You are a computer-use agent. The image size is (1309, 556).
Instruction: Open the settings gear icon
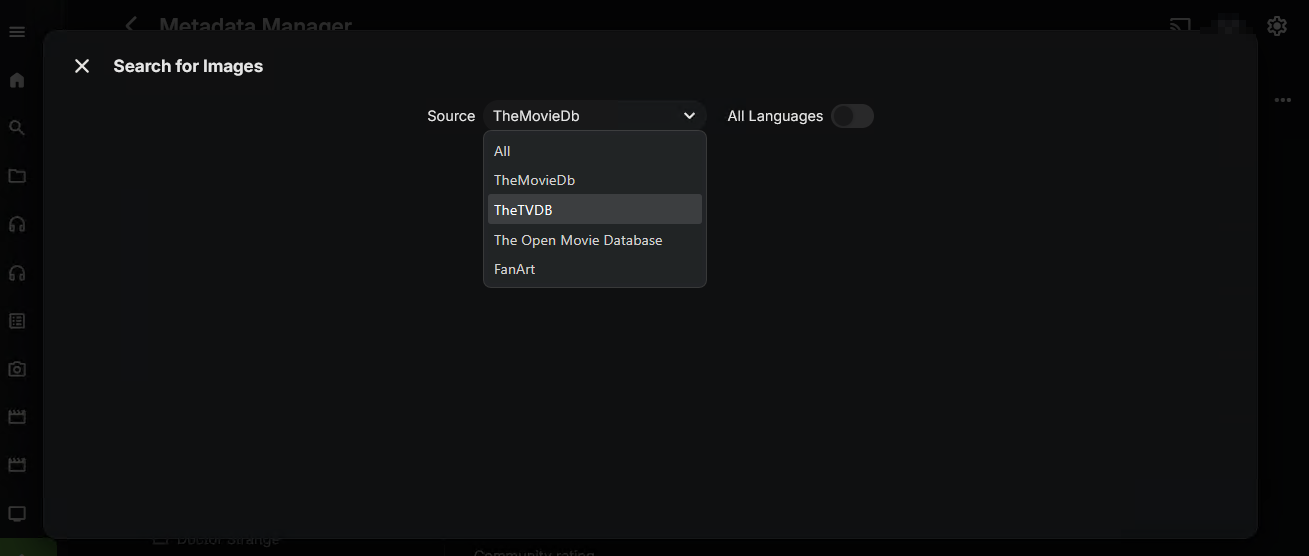pyautogui.click(x=1276, y=26)
